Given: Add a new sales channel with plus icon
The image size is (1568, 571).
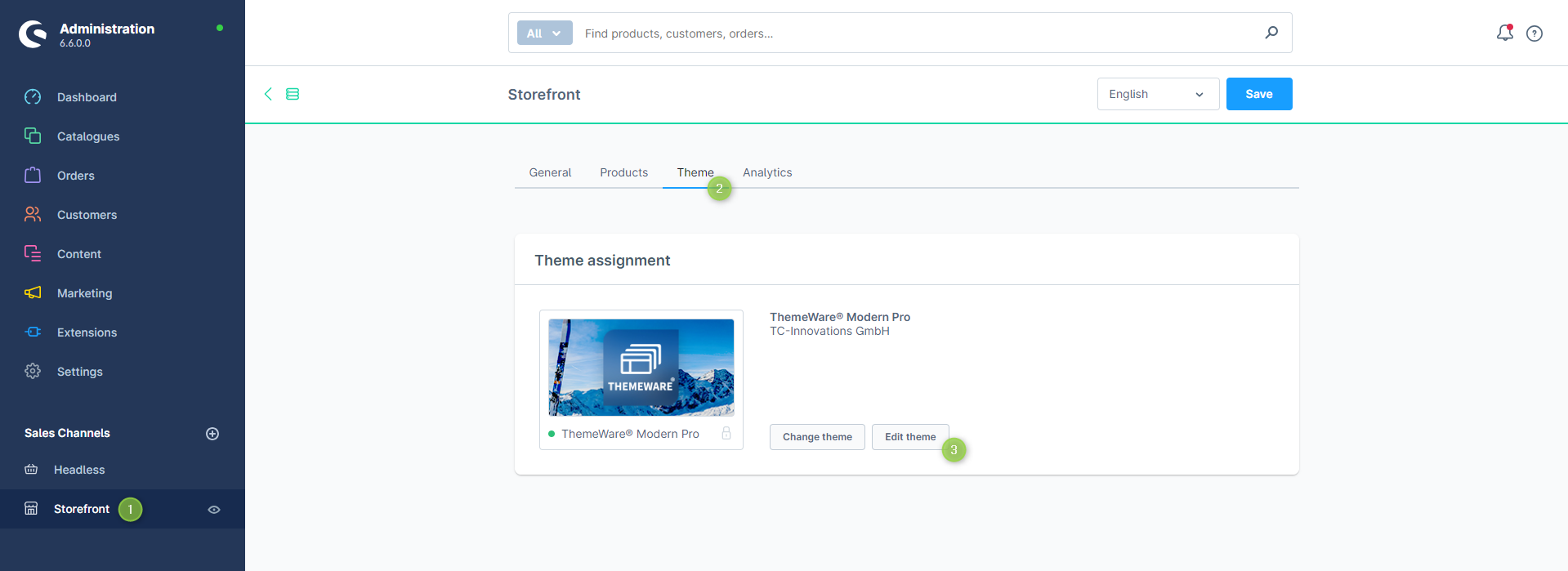Looking at the screenshot, I should 212,434.
